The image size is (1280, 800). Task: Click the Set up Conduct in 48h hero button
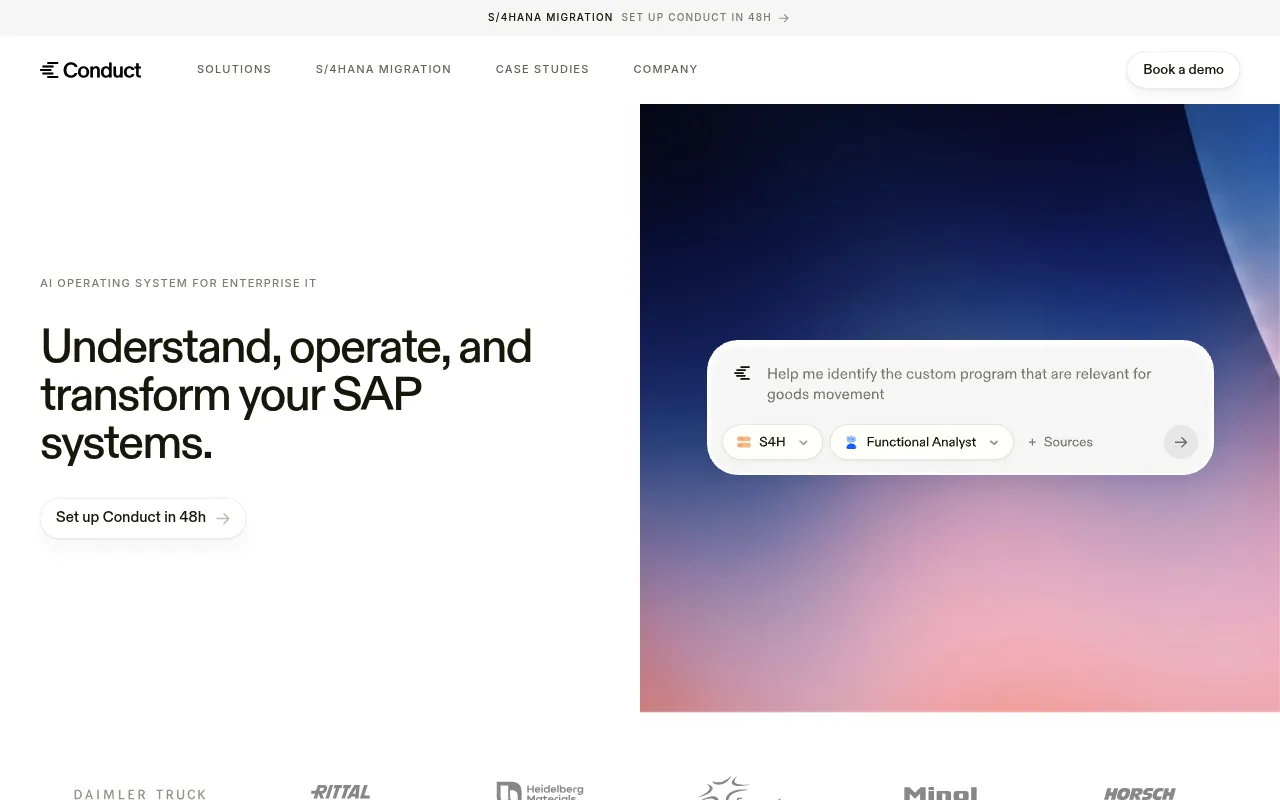(143, 518)
